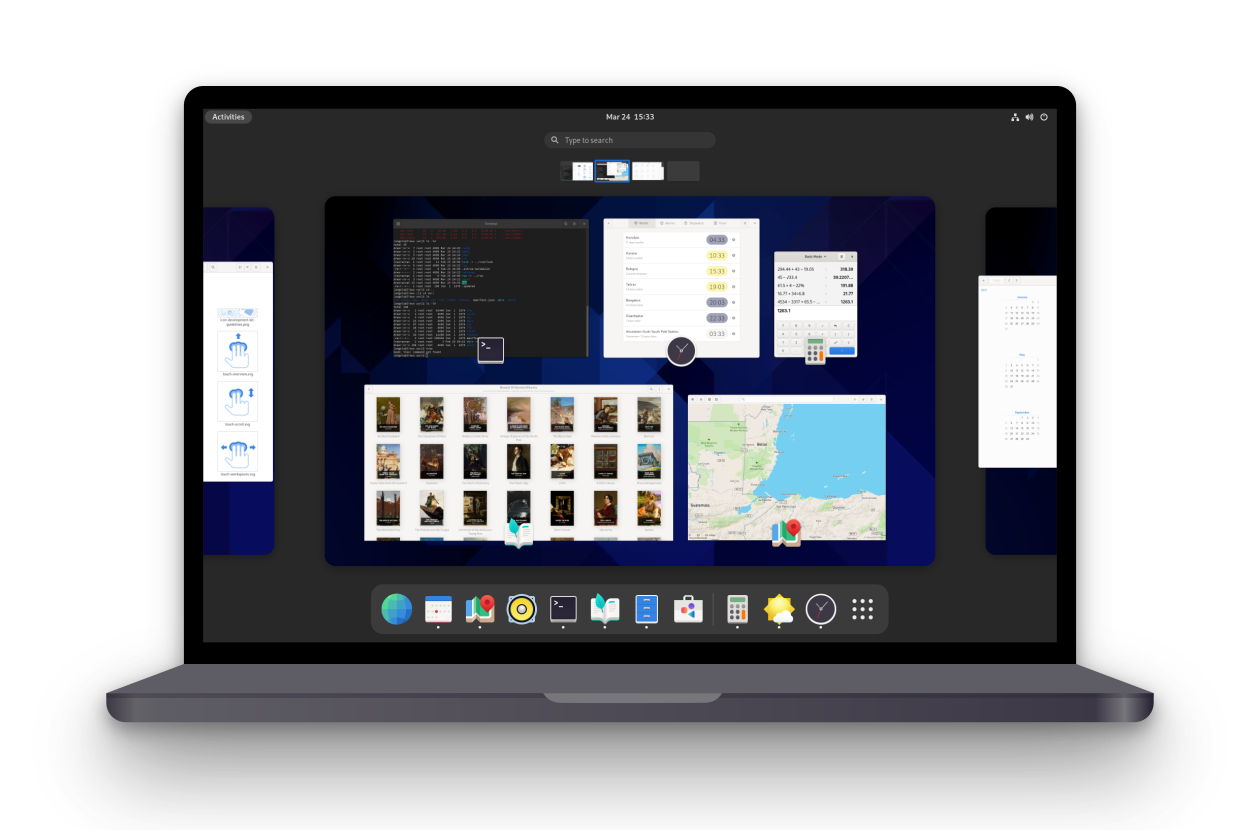Open the yellow speaker music app in dock
The image size is (1260, 840).
tap(522, 609)
